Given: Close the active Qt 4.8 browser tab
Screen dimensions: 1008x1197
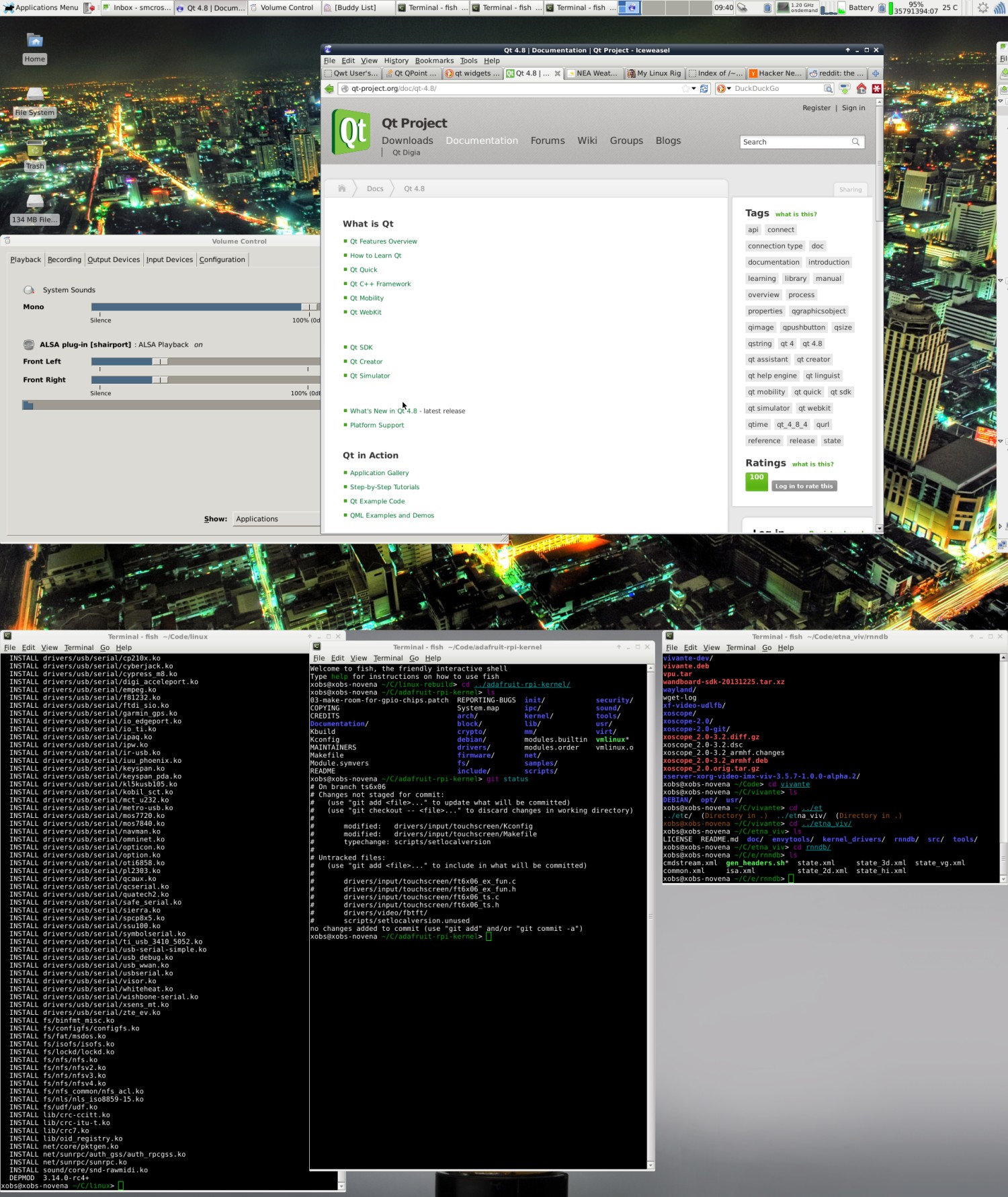Looking at the screenshot, I should tap(557, 73).
